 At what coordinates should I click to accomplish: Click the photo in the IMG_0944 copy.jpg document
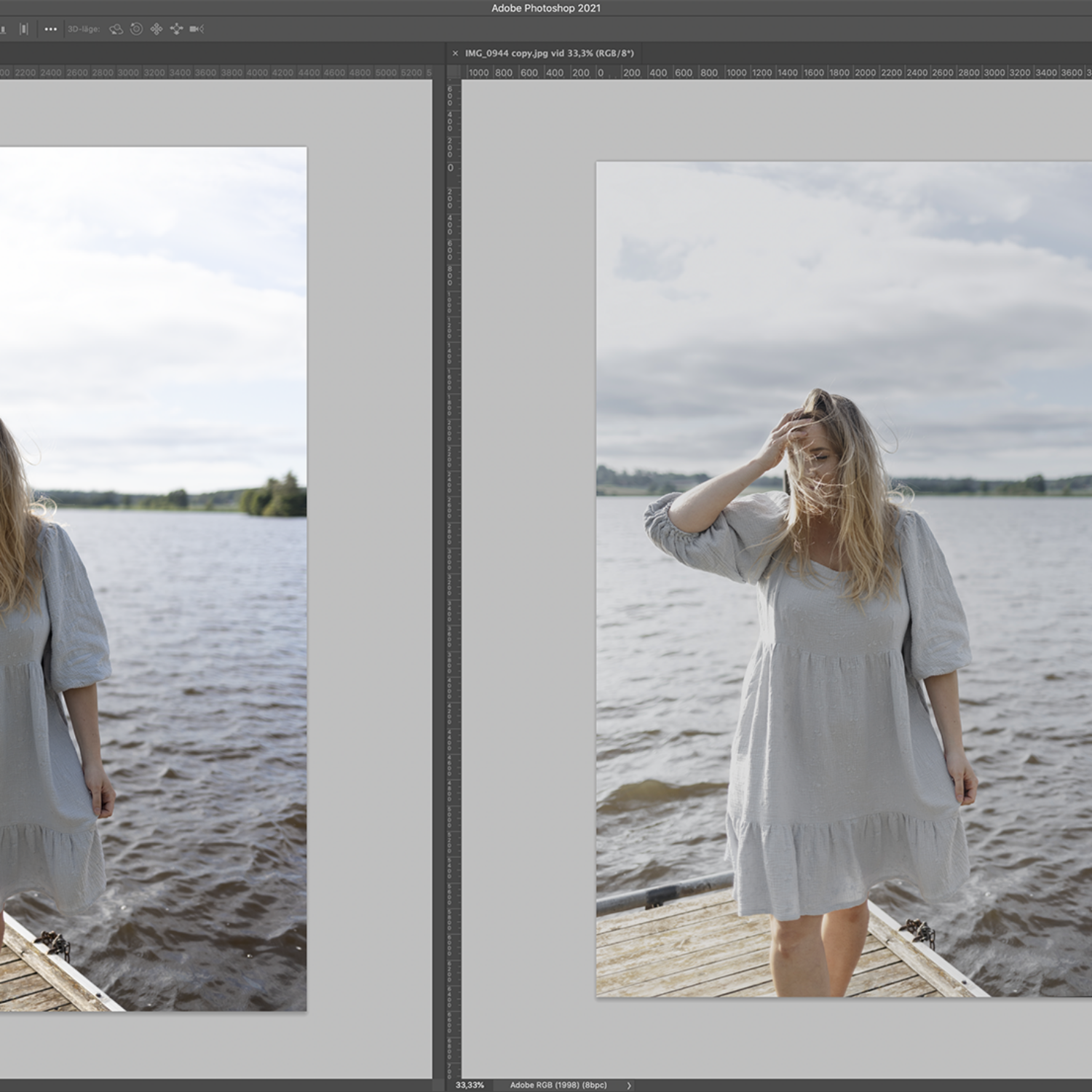pyautogui.click(x=844, y=579)
